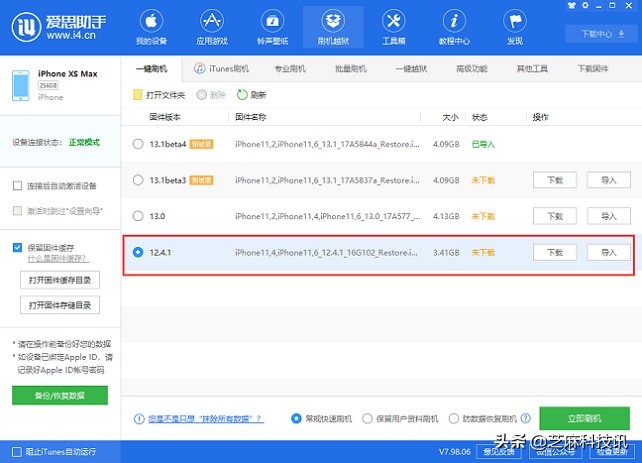The height and width of the screenshot is (463, 642).
Task: Click the 固件版本 column header
Action: (165, 117)
